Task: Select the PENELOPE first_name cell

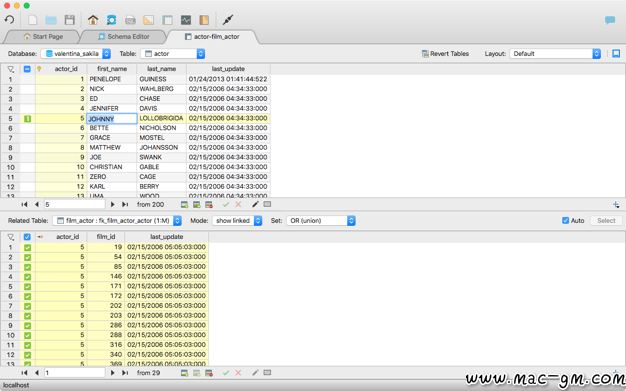Action: (112, 79)
